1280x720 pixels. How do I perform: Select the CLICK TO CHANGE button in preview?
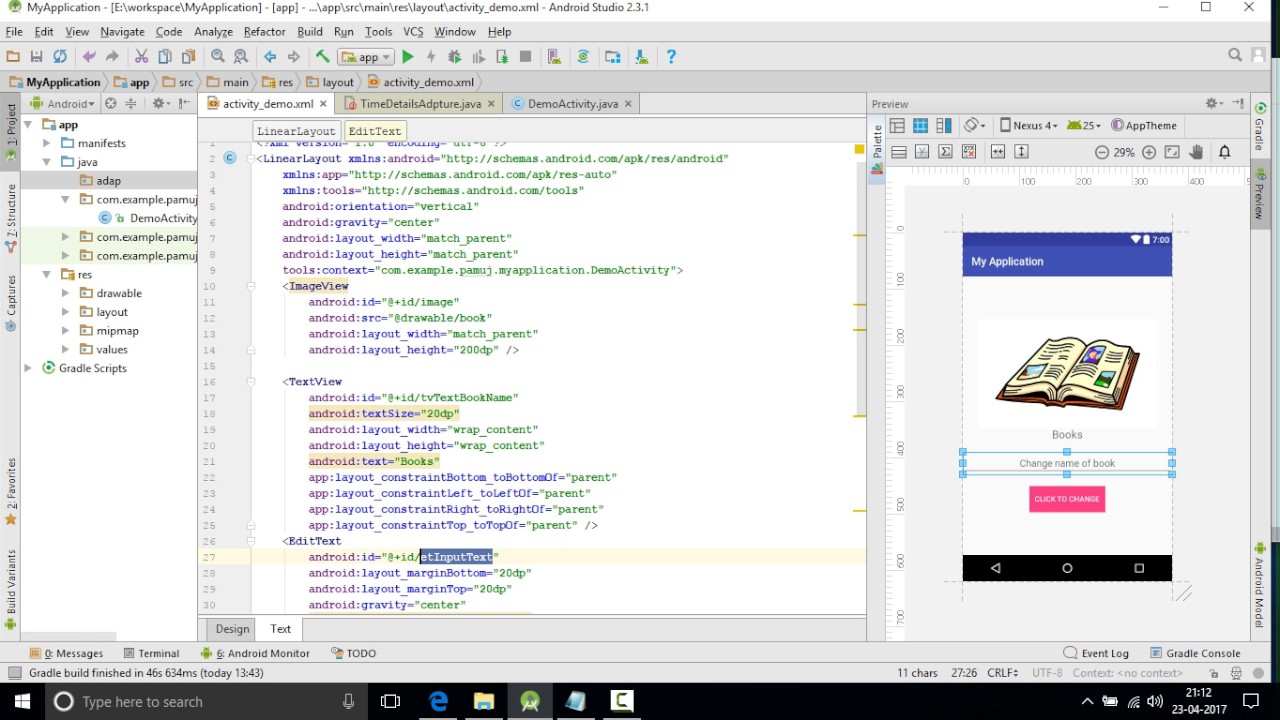1067,499
